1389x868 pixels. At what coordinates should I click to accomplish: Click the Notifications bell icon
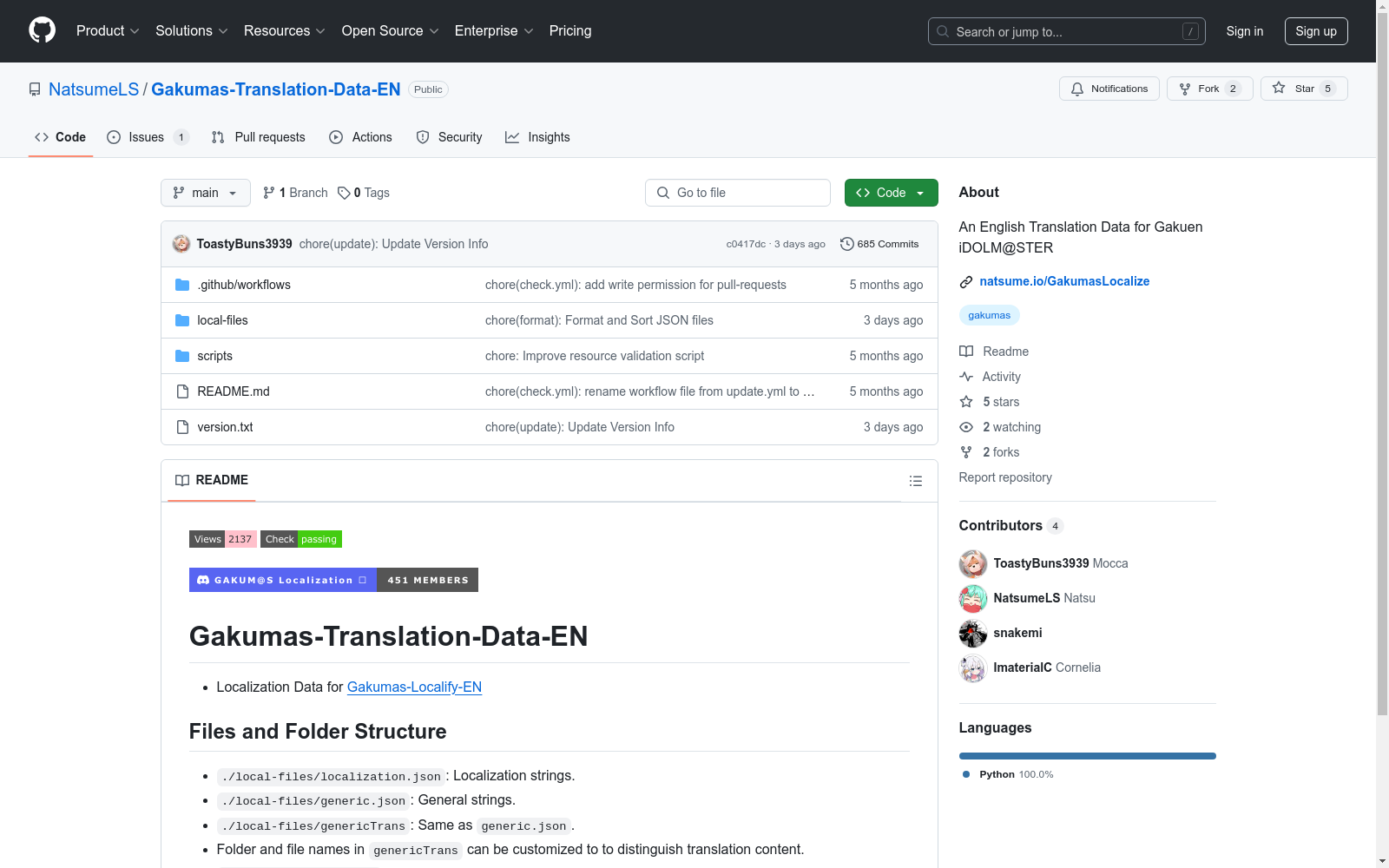coord(1077,89)
